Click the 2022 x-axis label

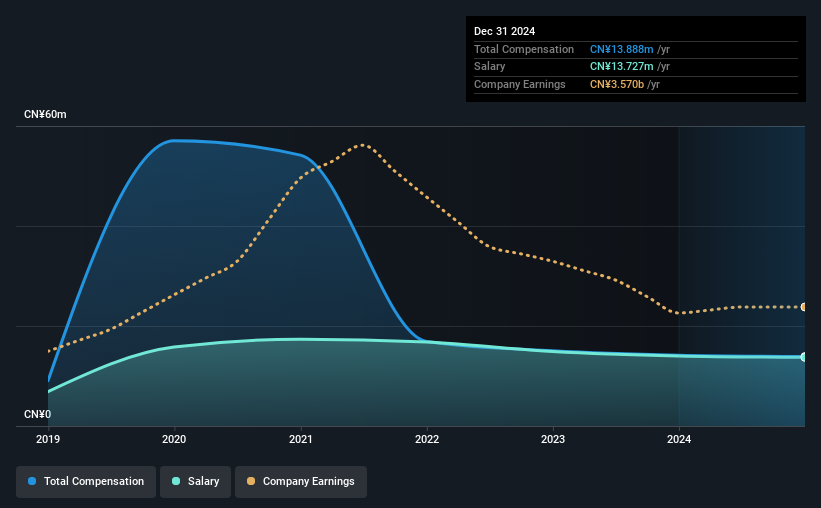coord(427,439)
